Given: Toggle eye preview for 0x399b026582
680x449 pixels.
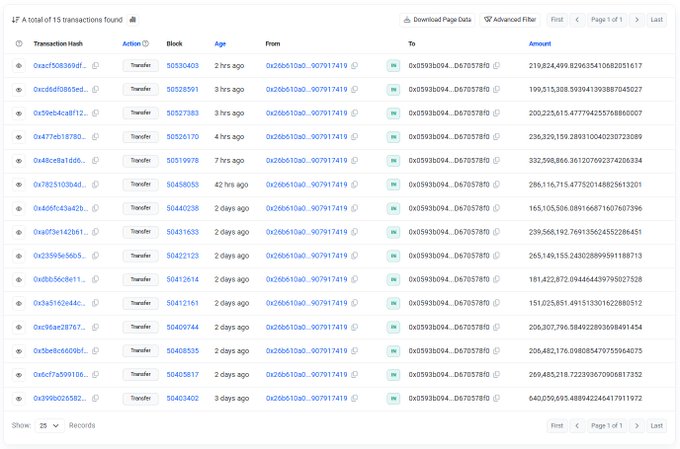Looking at the screenshot, I should point(19,399).
